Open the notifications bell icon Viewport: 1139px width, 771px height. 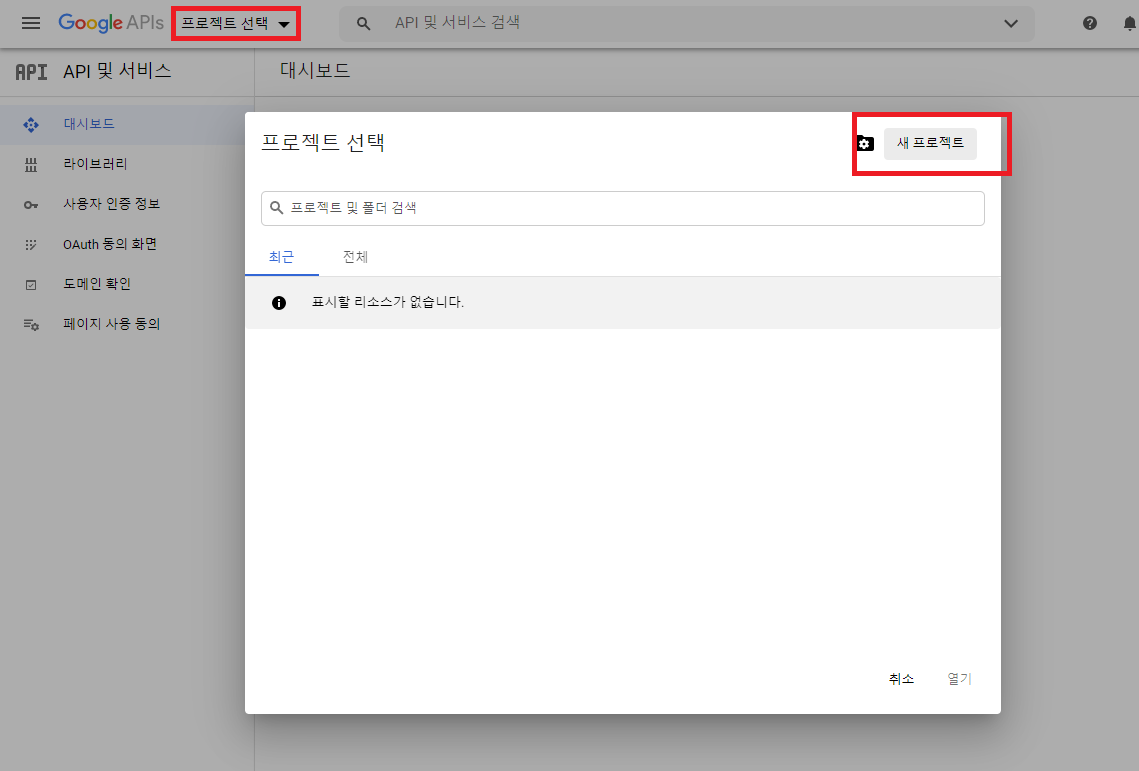click(1130, 24)
